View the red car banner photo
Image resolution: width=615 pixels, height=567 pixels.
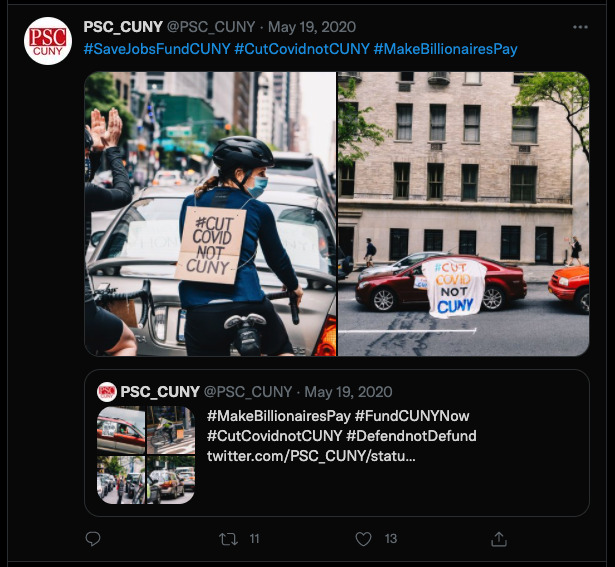(464, 214)
